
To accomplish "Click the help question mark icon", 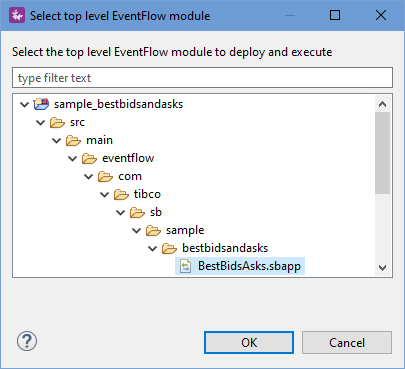I will pyautogui.click(x=27, y=341).
